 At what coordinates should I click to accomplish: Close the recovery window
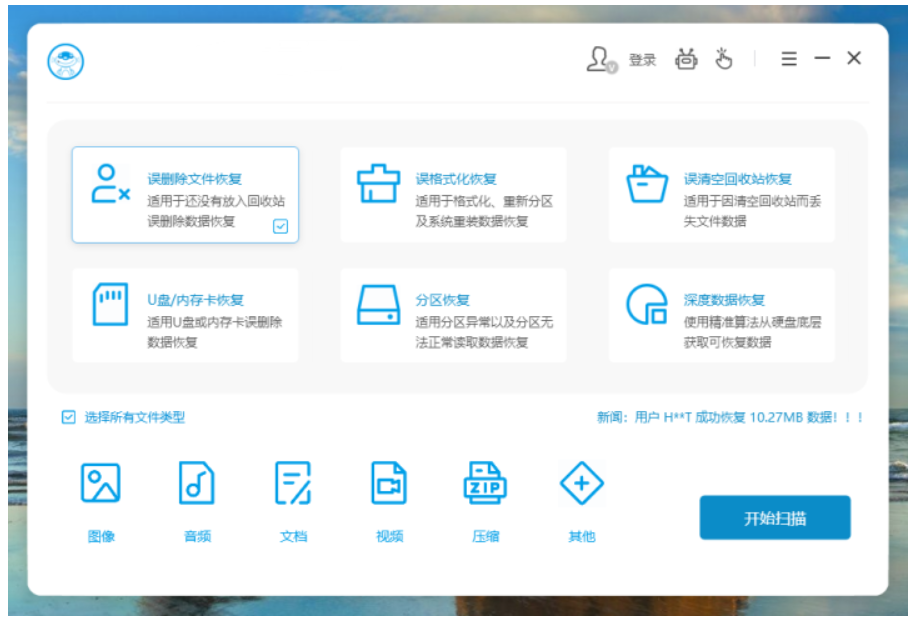(x=854, y=58)
